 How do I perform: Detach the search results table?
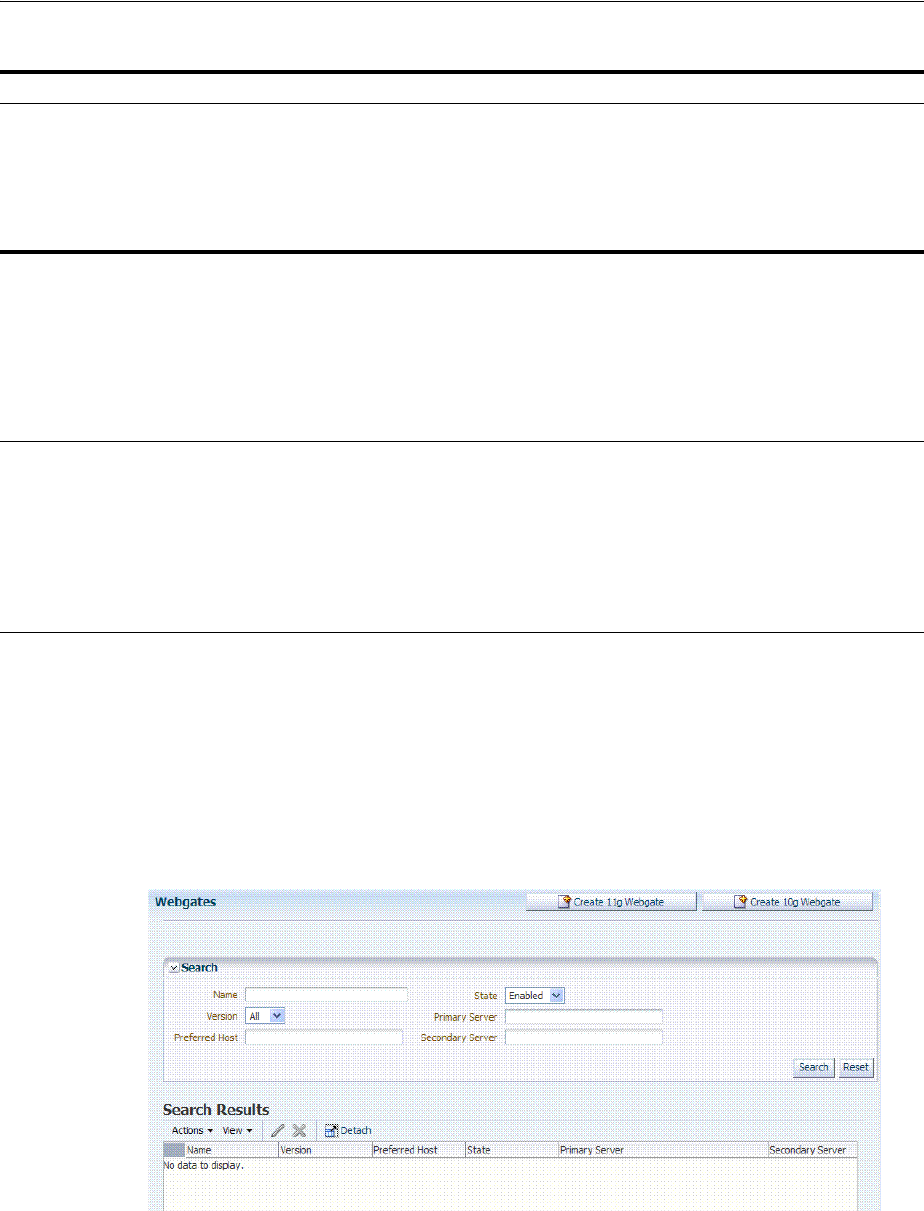click(348, 1130)
